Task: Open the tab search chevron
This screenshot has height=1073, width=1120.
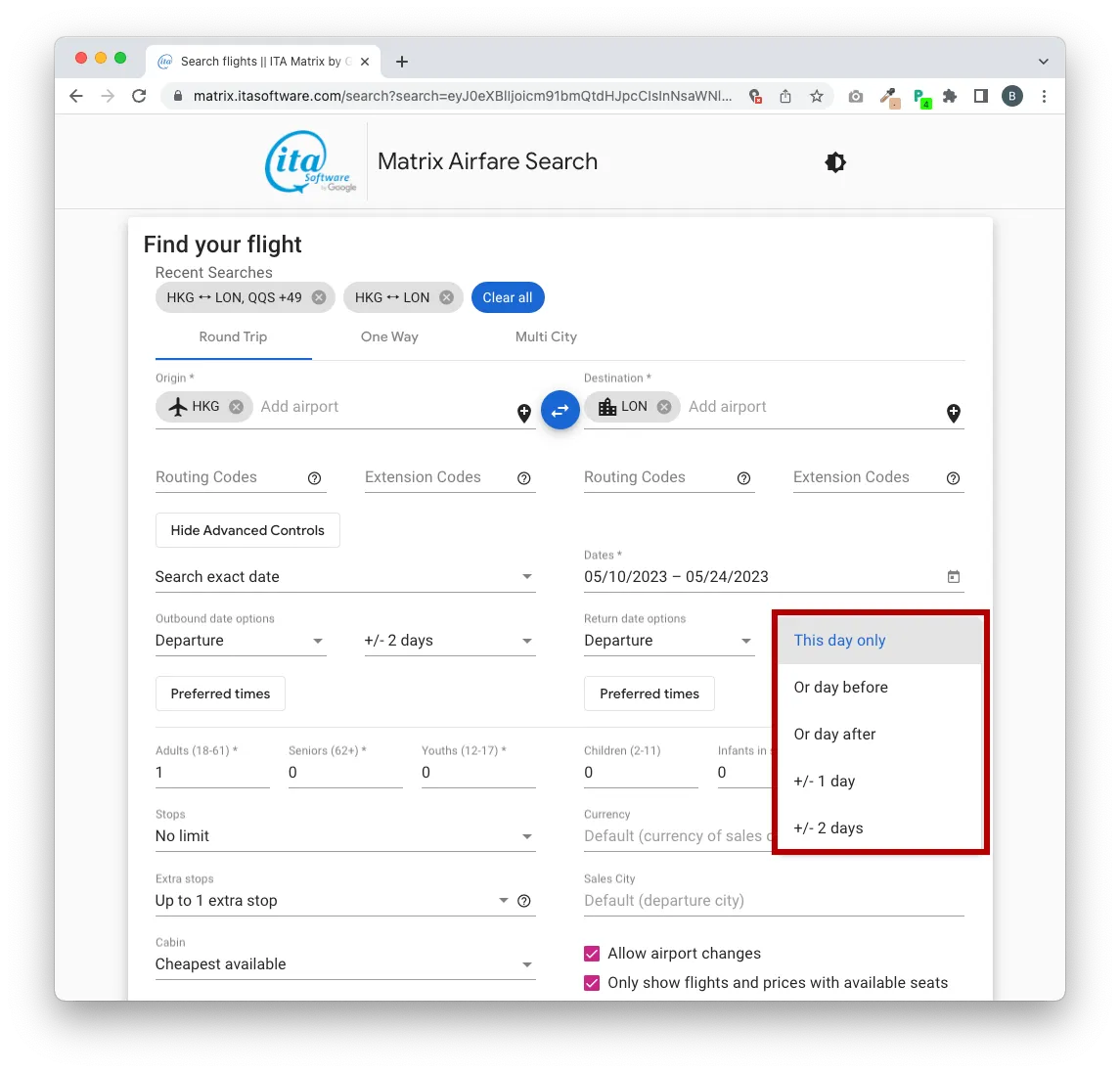Action: pyautogui.click(x=1044, y=62)
